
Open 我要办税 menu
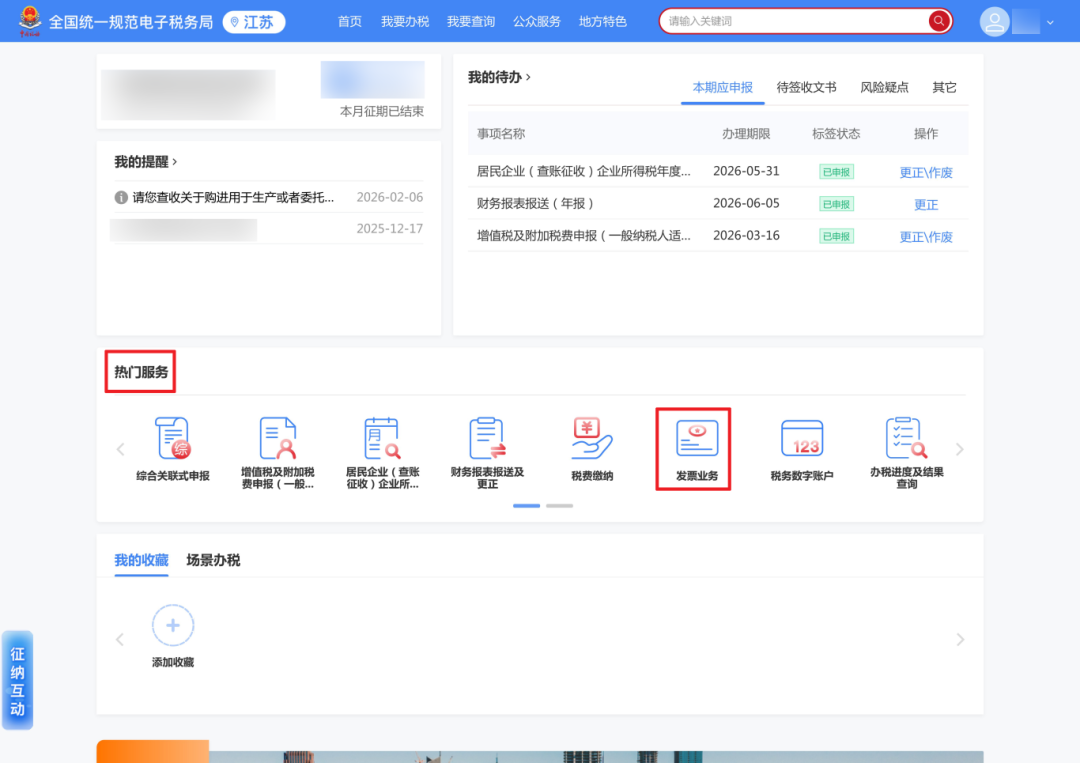pos(405,22)
